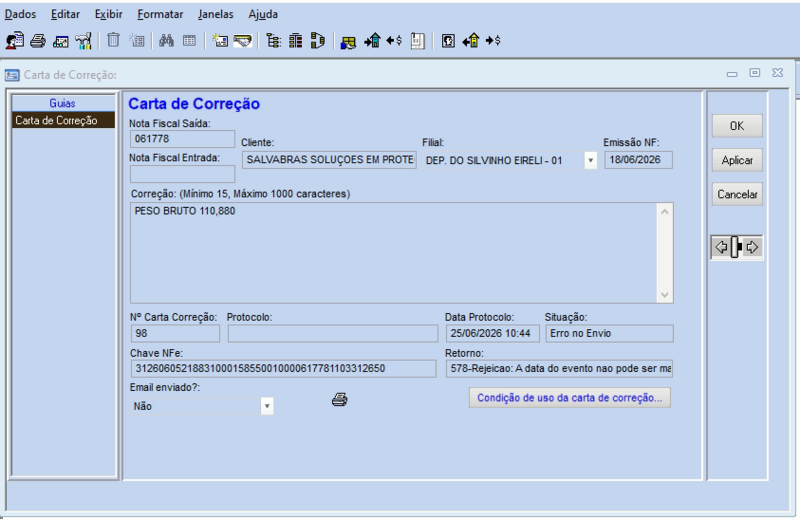Click the report sheet toolbar icon
The width and height of the screenshot is (800, 519).
417,41
